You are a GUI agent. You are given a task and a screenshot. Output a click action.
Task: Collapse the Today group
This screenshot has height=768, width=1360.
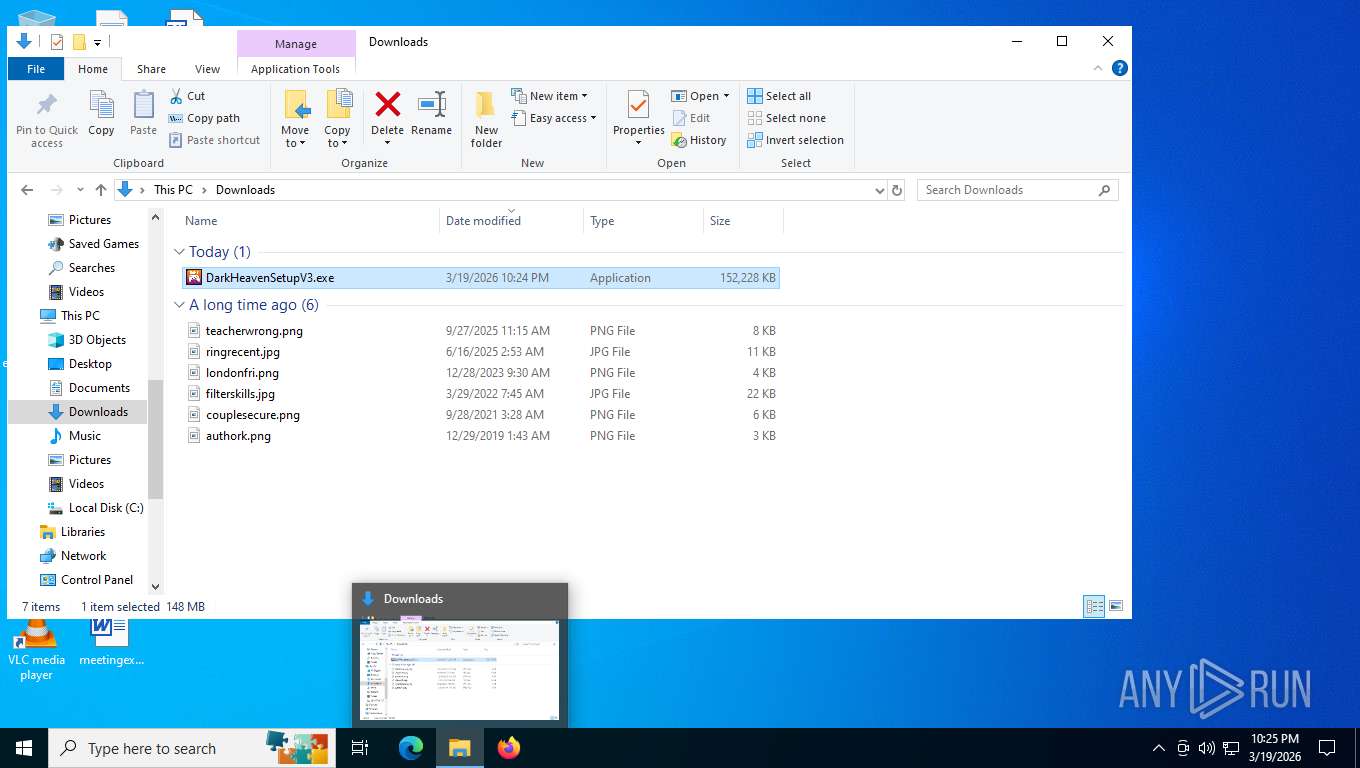pyautogui.click(x=180, y=252)
